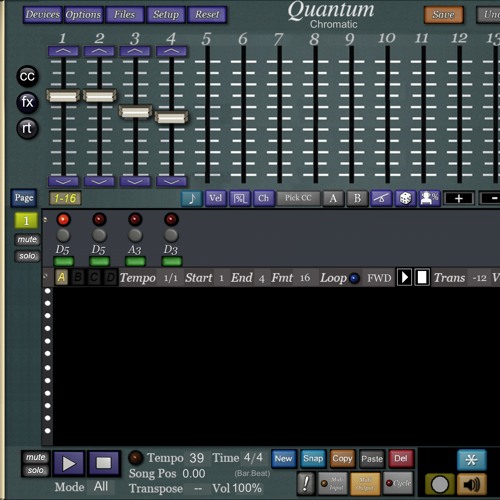The width and height of the screenshot is (500, 500).
Task: Click the pattern play triangle near FWD
Action: coord(404,277)
